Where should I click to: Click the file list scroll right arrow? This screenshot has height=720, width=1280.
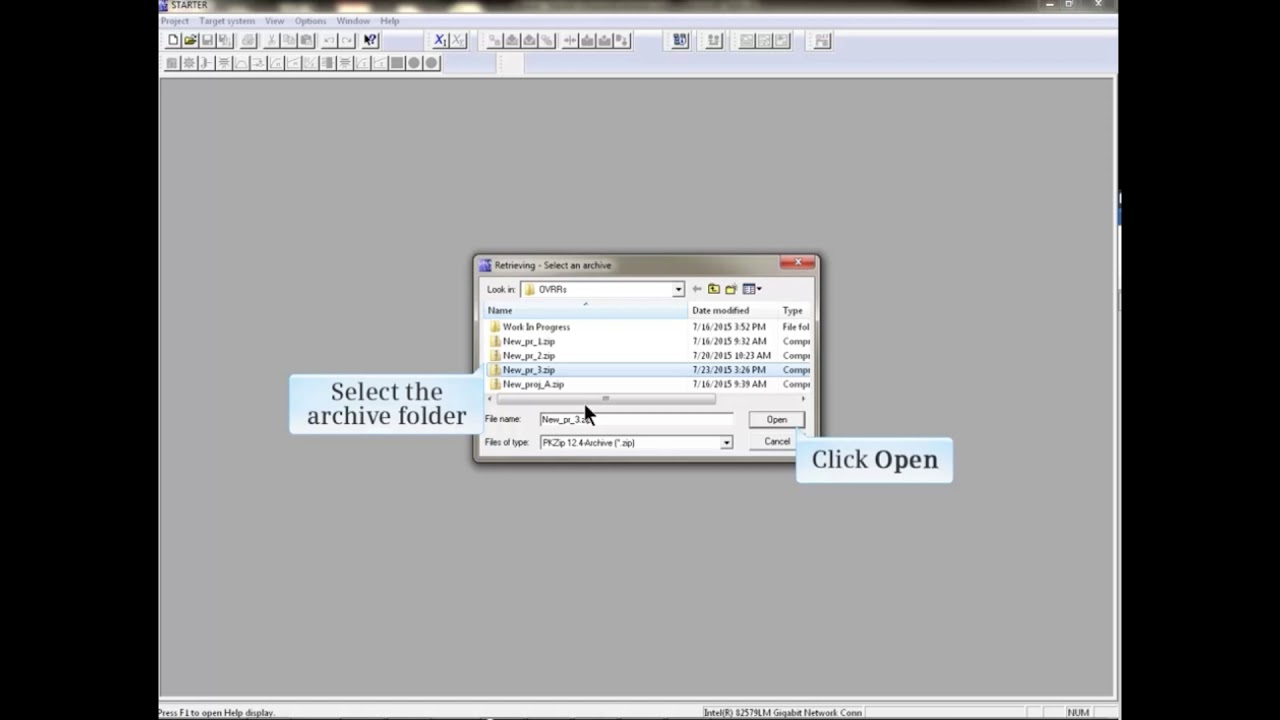(803, 399)
